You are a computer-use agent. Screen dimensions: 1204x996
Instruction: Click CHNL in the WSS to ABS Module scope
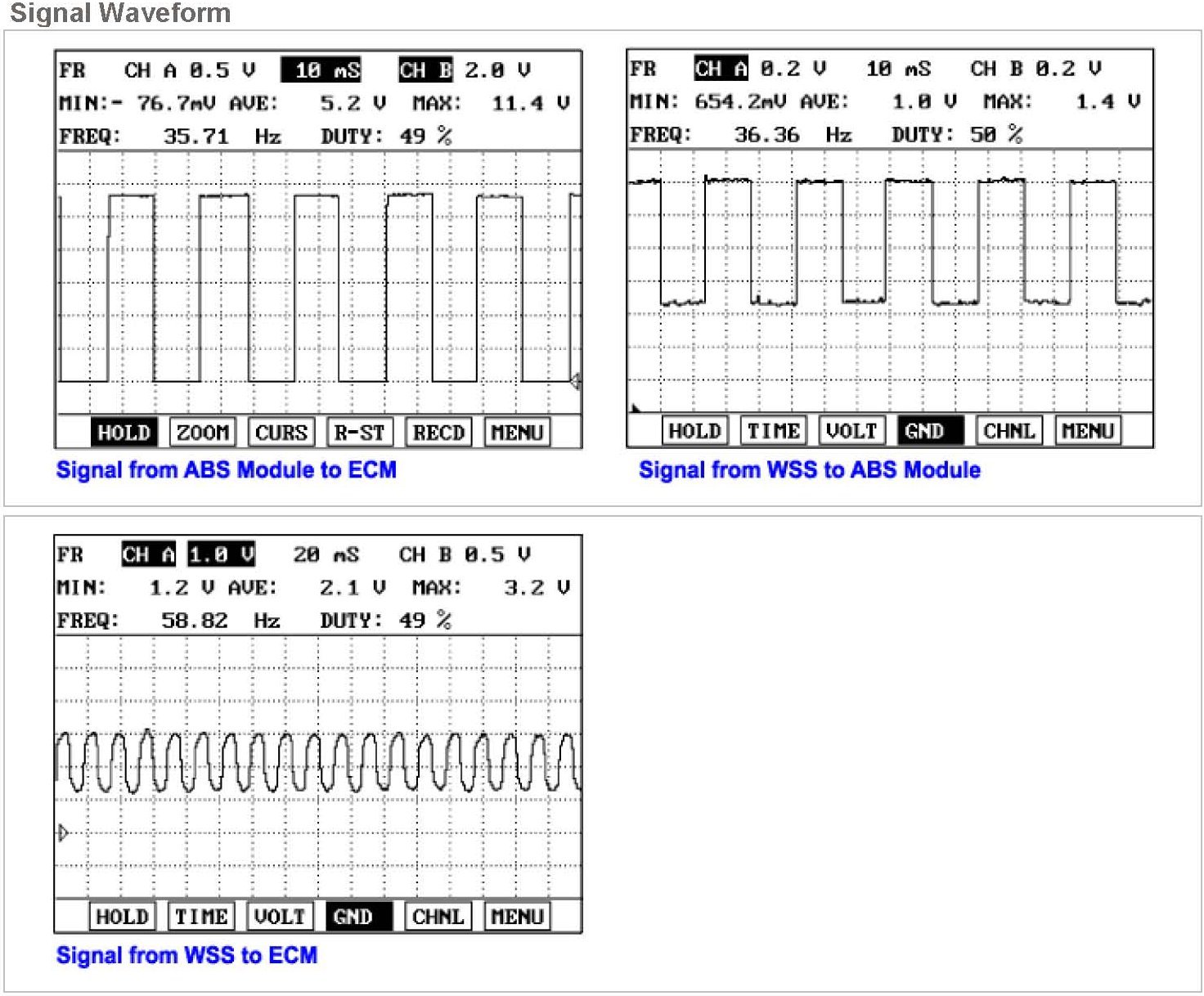click(1009, 431)
